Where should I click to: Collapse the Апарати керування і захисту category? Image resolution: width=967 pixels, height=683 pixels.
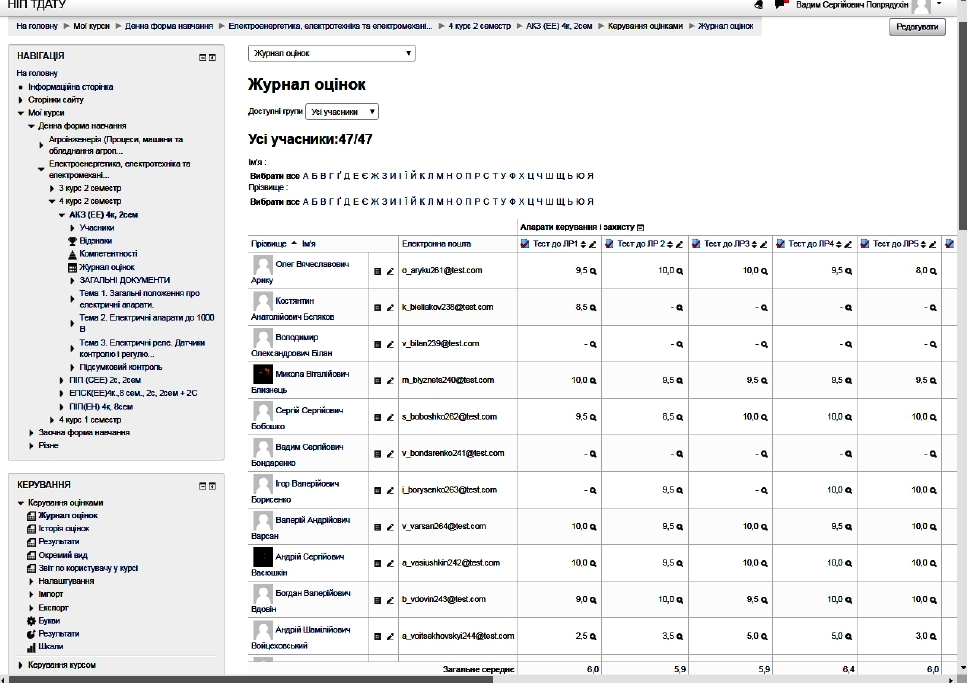[641, 228]
